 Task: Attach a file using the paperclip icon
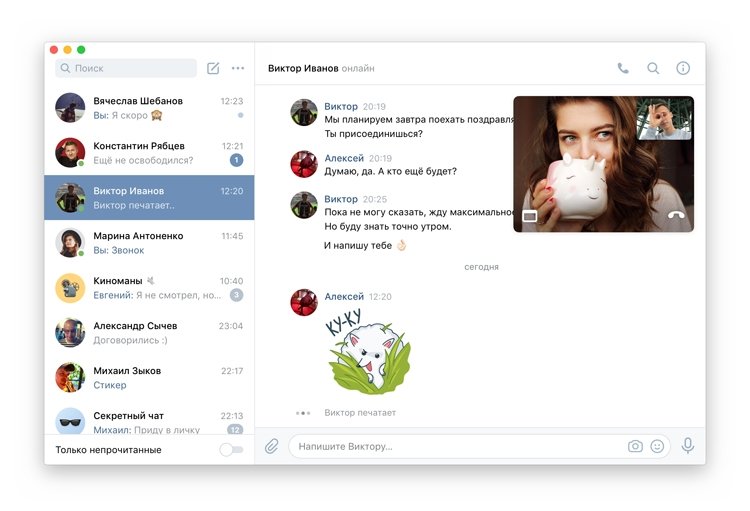pos(272,446)
